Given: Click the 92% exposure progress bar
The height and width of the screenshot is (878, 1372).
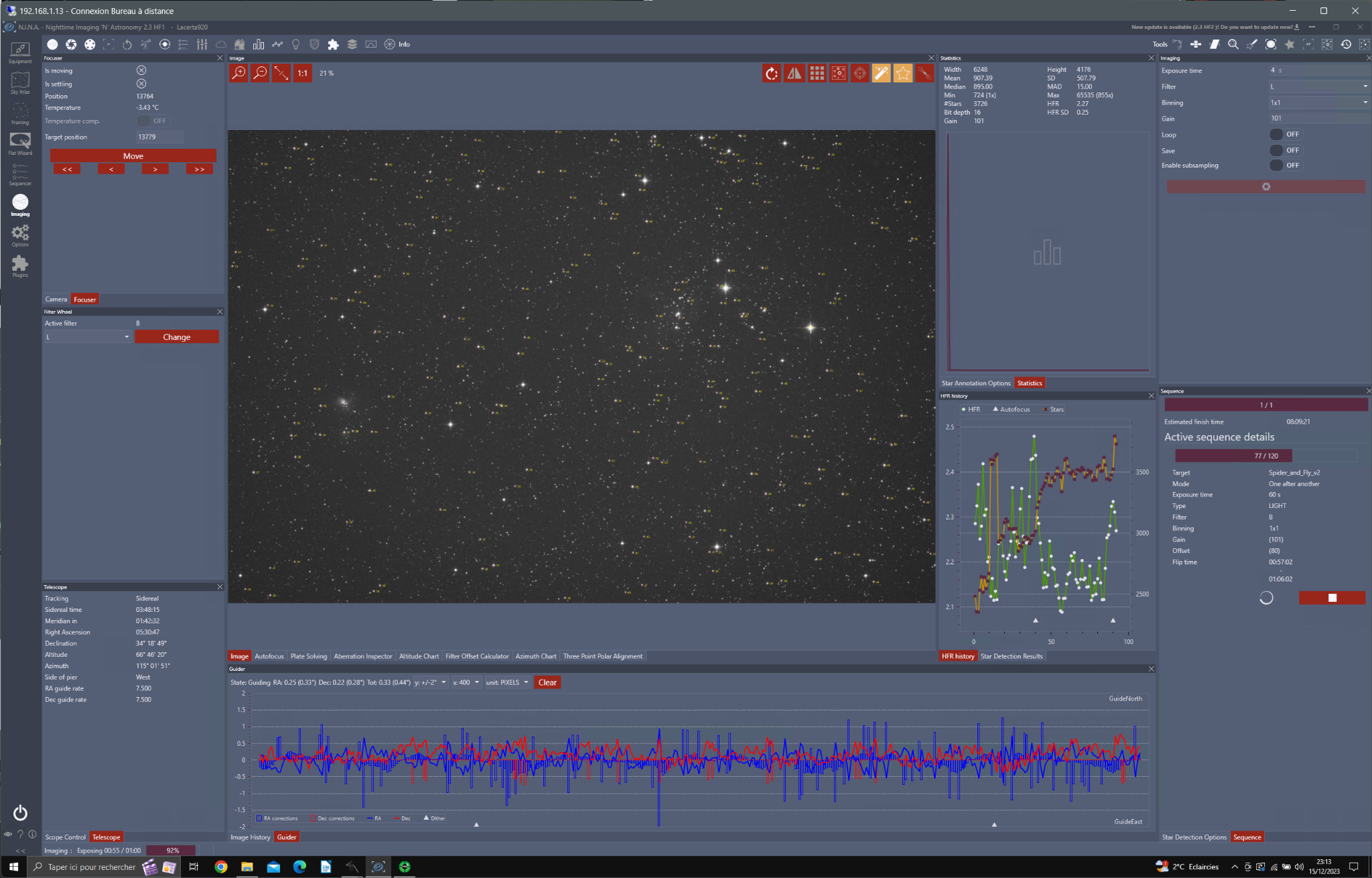Looking at the screenshot, I should [171, 851].
